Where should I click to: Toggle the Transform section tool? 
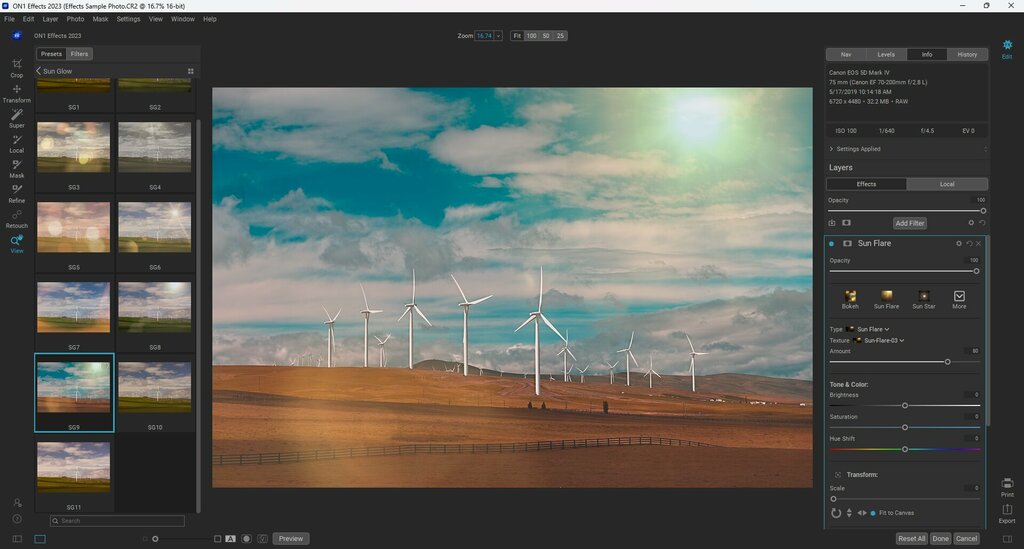coord(837,475)
